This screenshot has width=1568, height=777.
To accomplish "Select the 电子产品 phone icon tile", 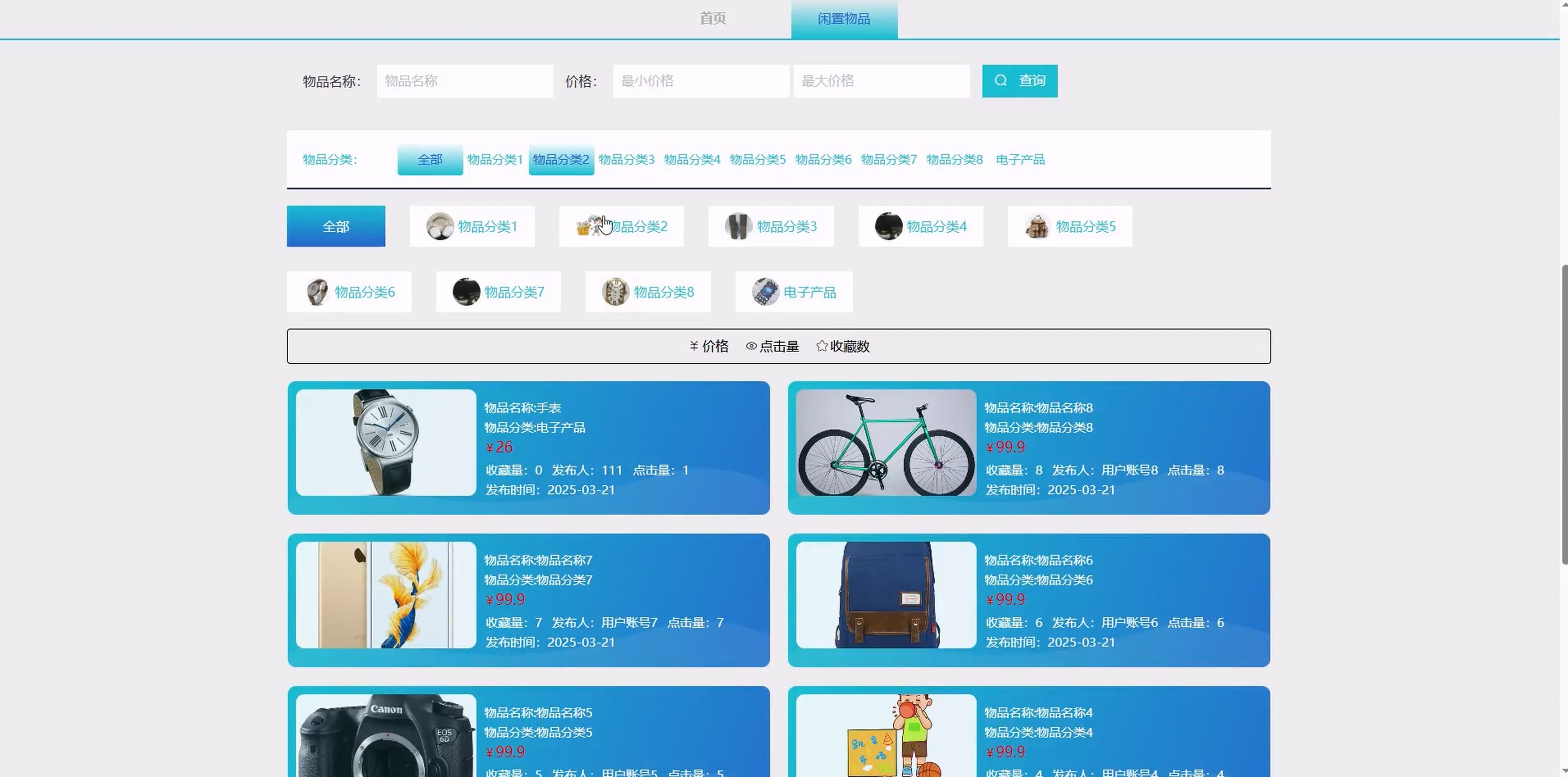I will pyautogui.click(x=794, y=292).
